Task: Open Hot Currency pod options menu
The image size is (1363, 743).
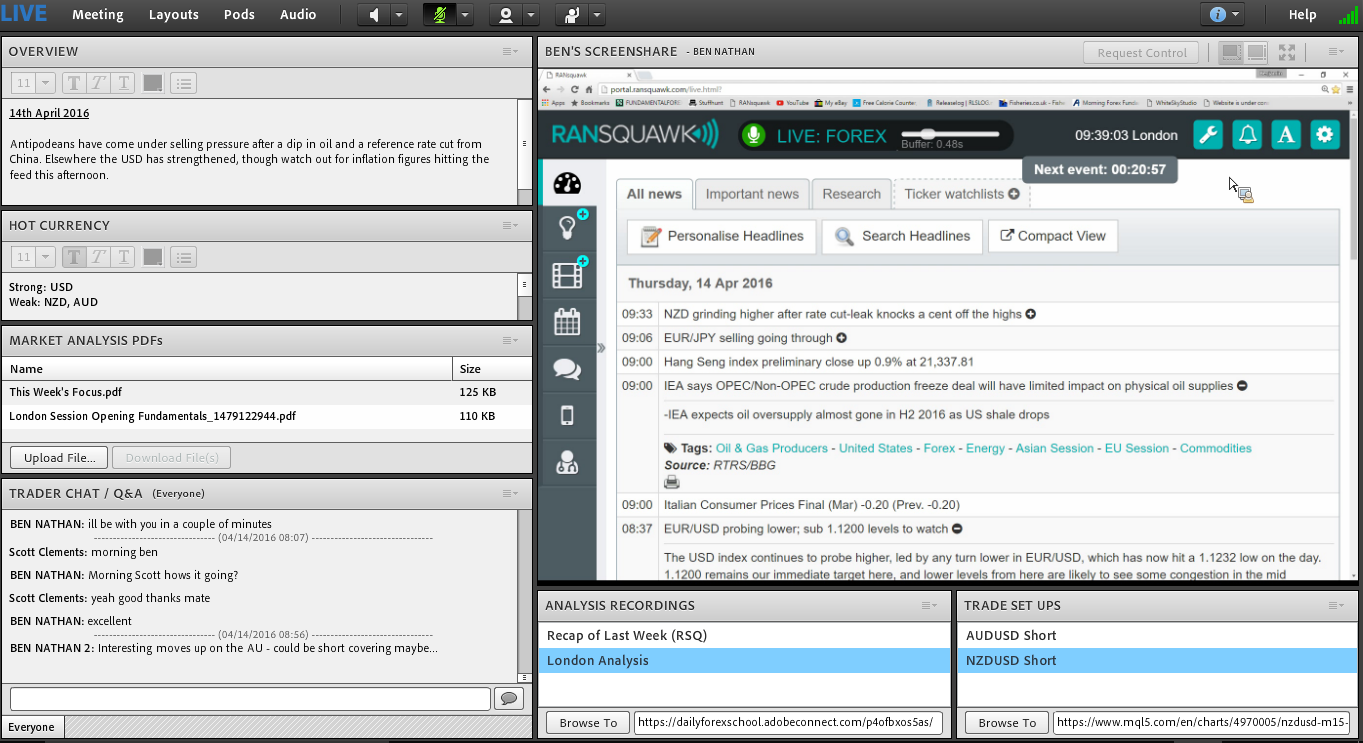Action: (510, 226)
